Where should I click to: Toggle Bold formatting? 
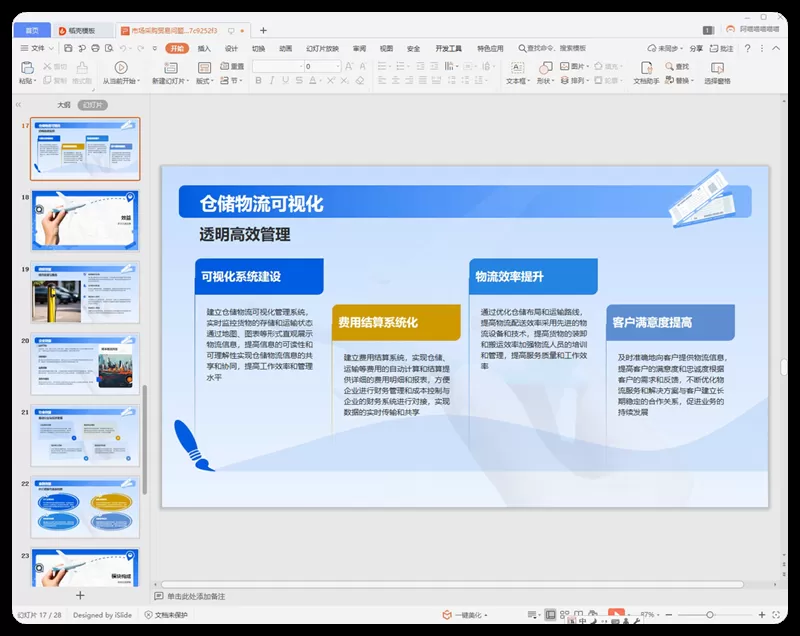(x=258, y=81)
